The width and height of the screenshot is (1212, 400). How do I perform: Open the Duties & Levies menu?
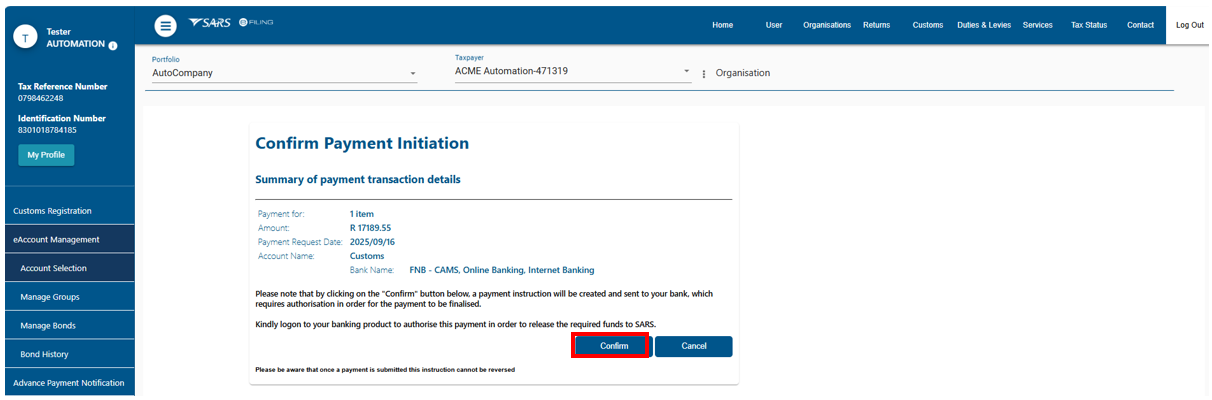click(985, 25)
